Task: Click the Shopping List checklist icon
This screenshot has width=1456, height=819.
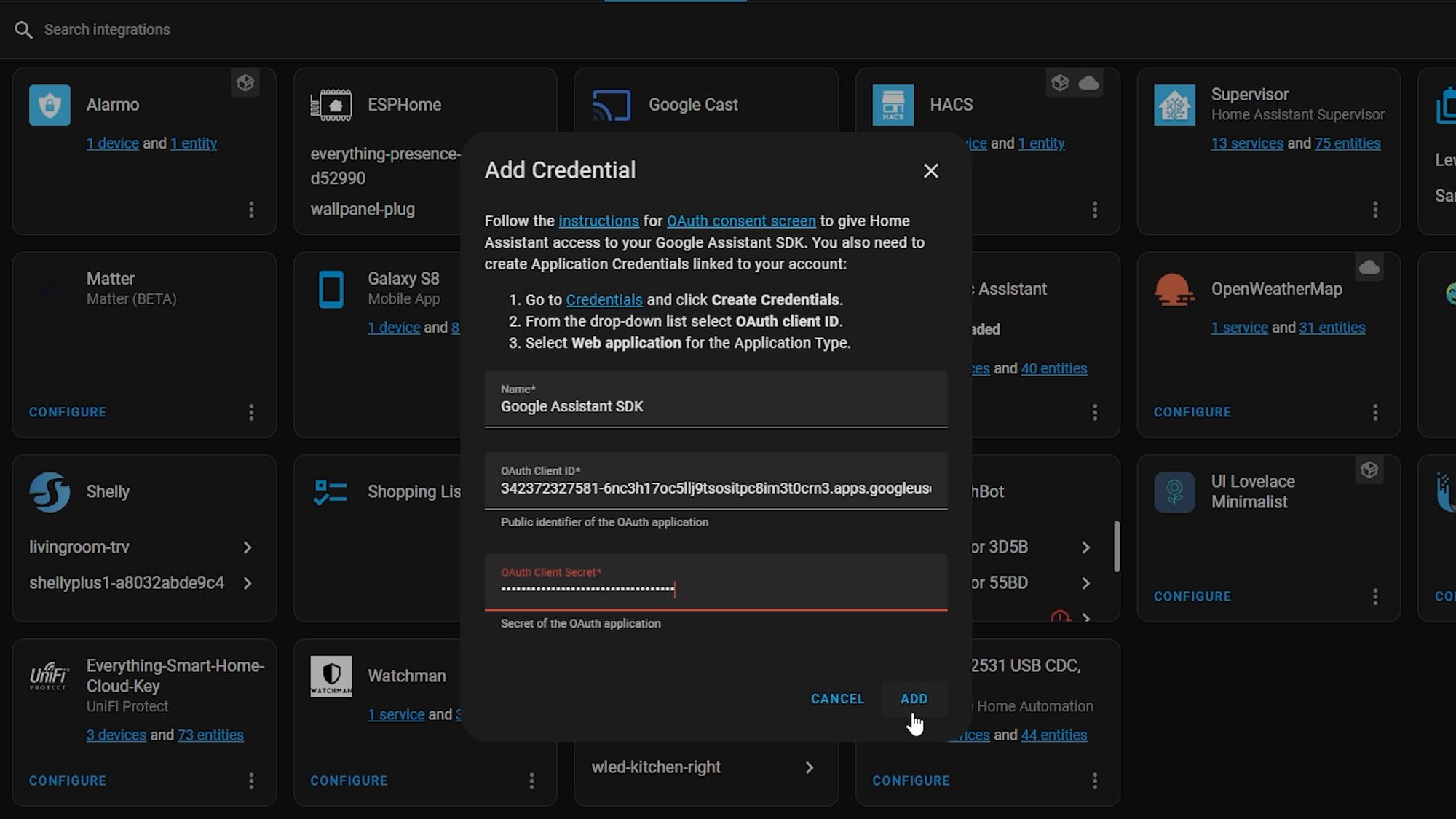Action: click(x=330, y=492)
